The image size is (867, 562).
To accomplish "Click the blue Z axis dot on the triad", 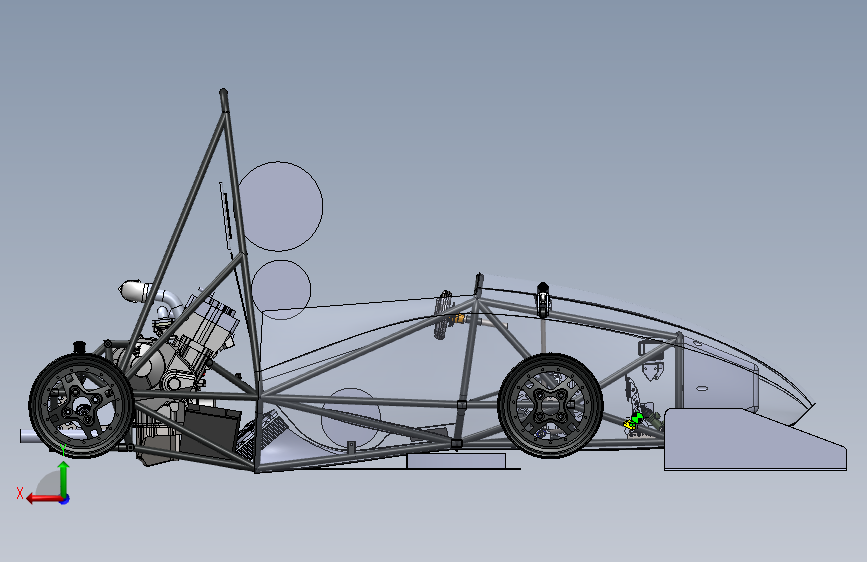I will pyautogui.click(x=65, y=500).
